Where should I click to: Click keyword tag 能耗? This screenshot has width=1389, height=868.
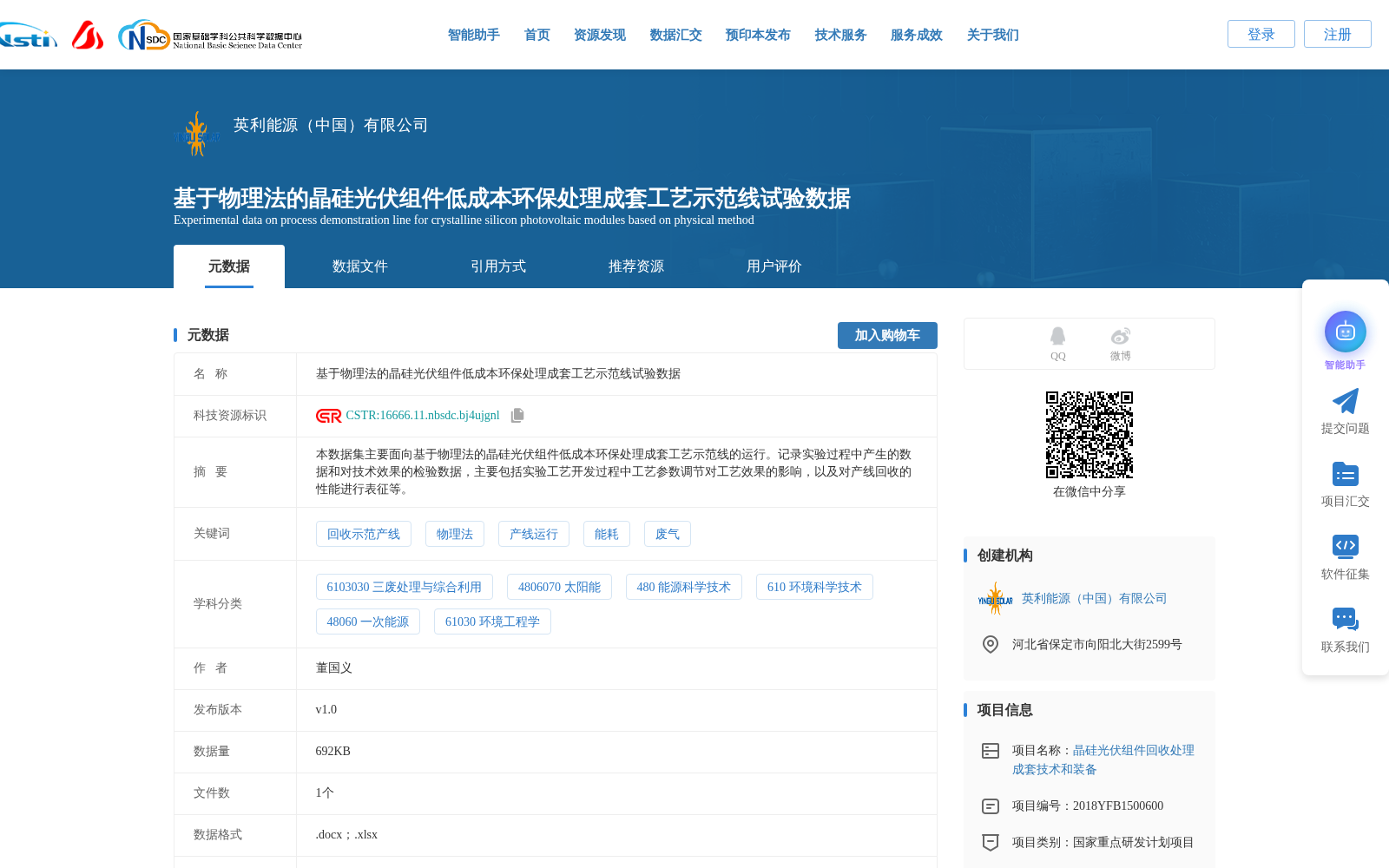pos(607,534)
